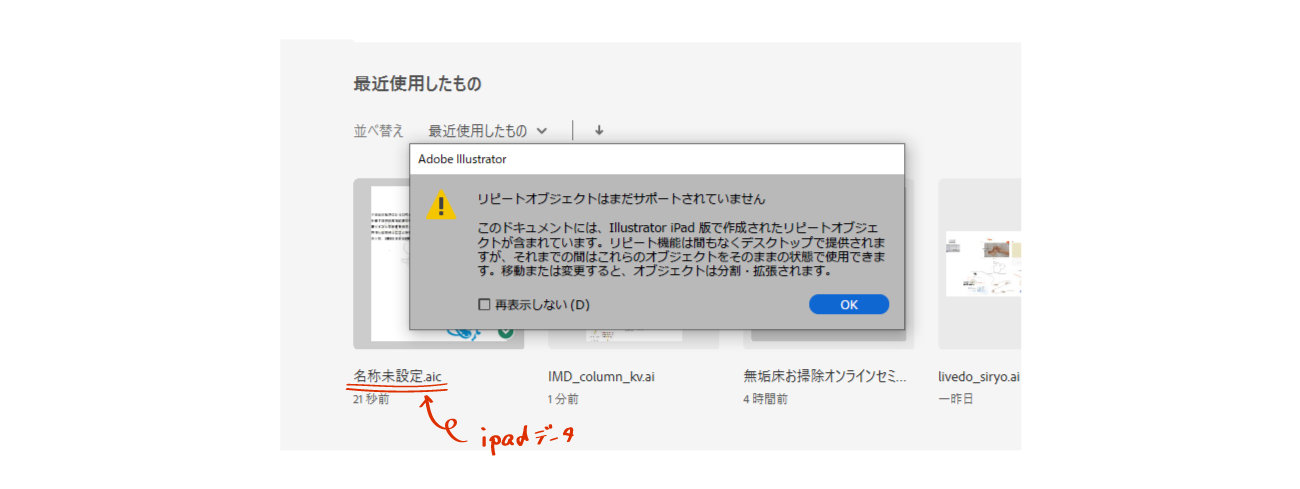
Task: Click the 並べ替え label
Action: (379, 131)
